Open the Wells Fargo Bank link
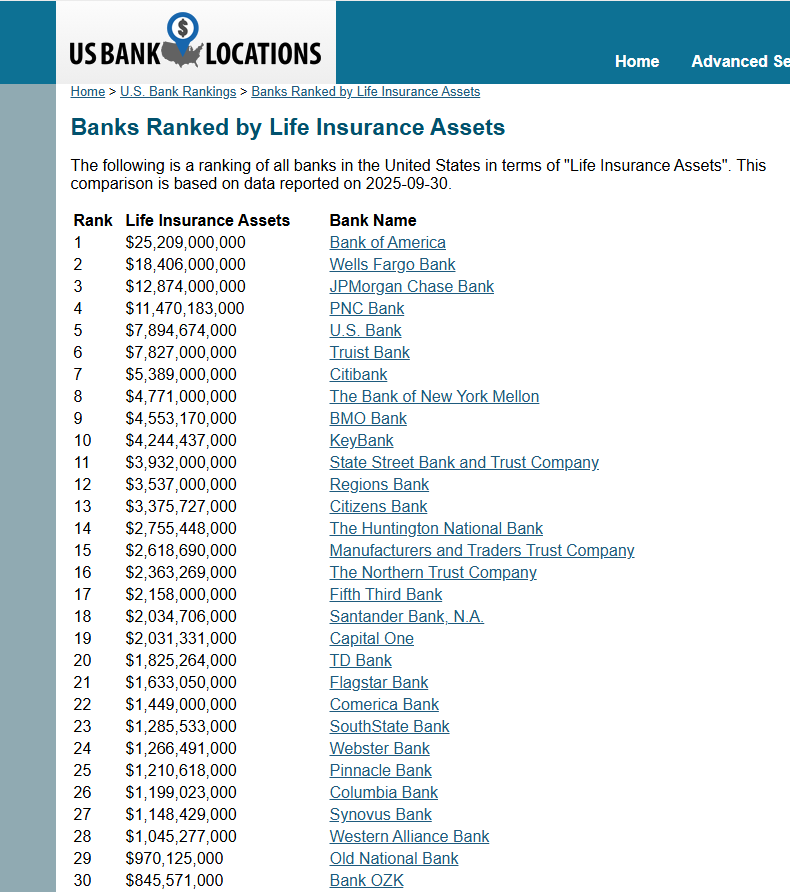The width and height of the screenshot is (790, 892). (392, 265)
